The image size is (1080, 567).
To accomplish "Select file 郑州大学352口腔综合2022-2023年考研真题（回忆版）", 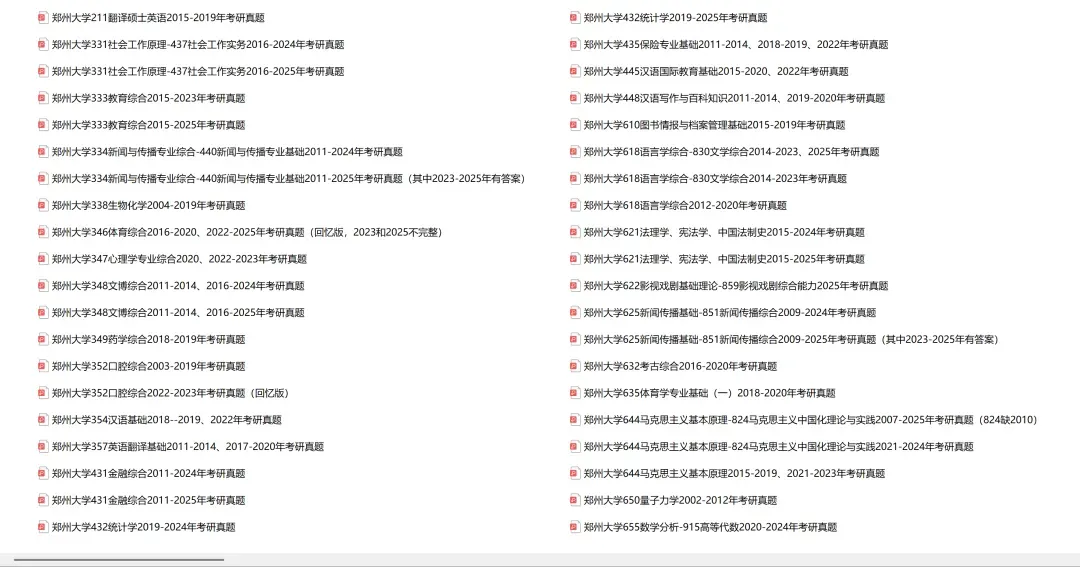I will pyautogui.click(x=165, y=393).
